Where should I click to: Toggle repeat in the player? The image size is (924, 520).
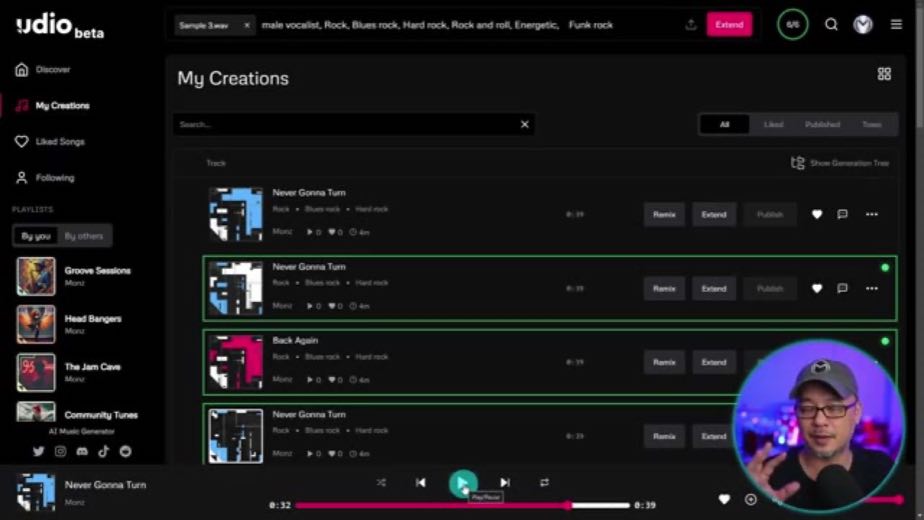[544, 483]
